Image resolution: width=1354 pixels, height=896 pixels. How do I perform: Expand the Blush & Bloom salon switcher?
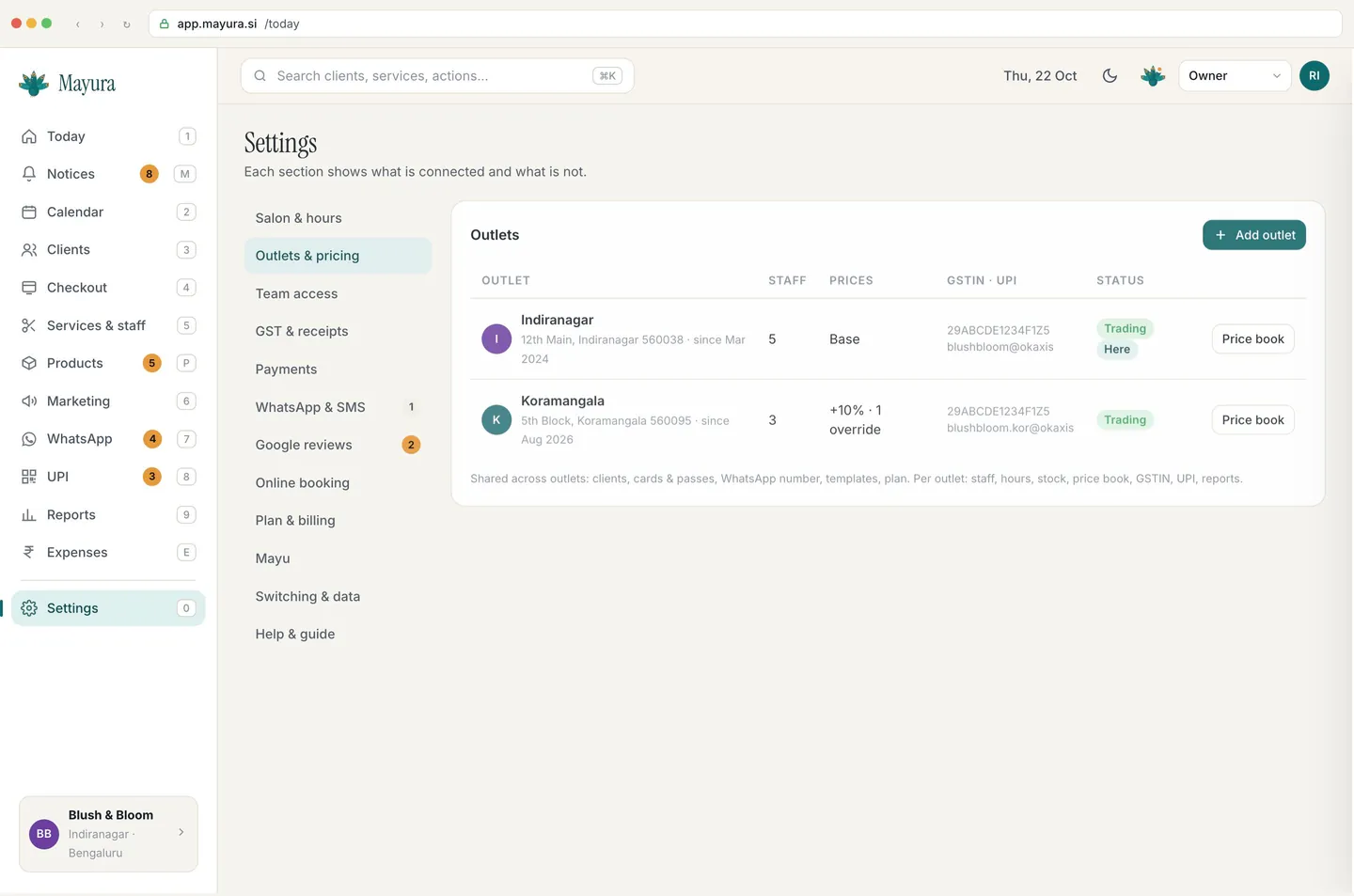tap(108, 834)
